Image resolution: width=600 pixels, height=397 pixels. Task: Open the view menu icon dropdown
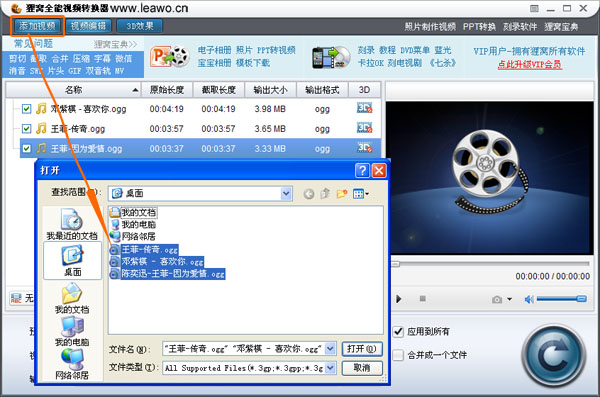[361, 194]
